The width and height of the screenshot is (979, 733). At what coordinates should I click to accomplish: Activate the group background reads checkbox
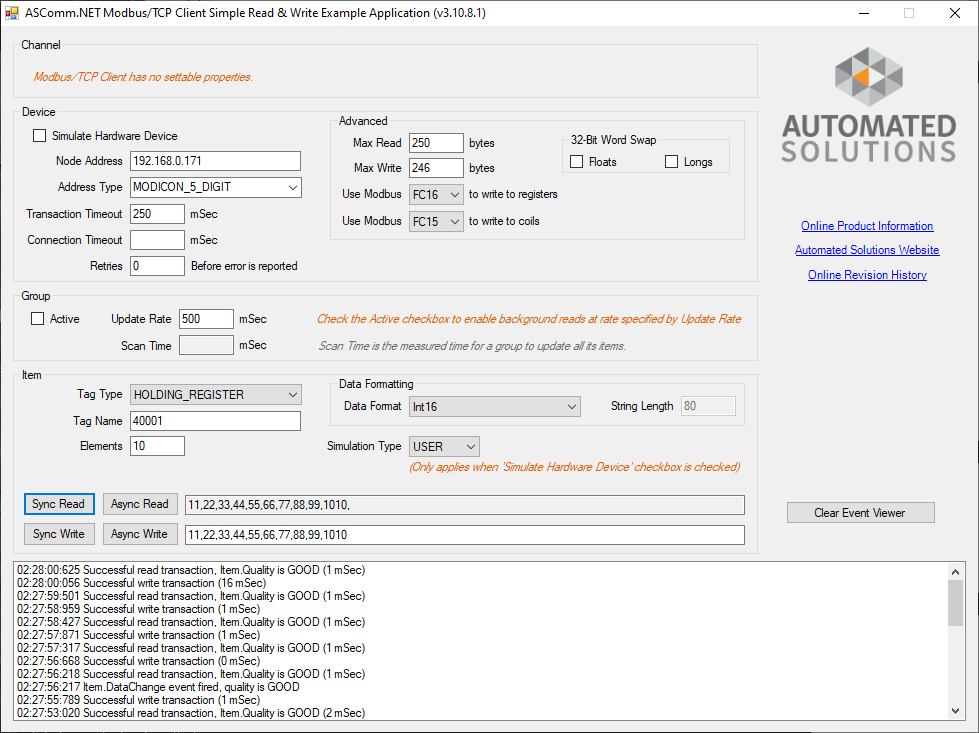pos(39,318)
